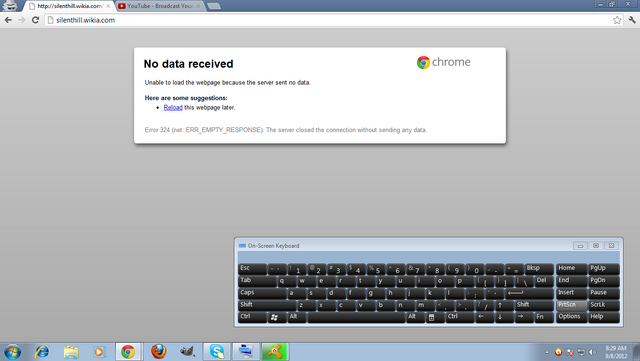640x361 pixels.
Task: Open the Chrome wrench menu
Action: pos(632,20)
